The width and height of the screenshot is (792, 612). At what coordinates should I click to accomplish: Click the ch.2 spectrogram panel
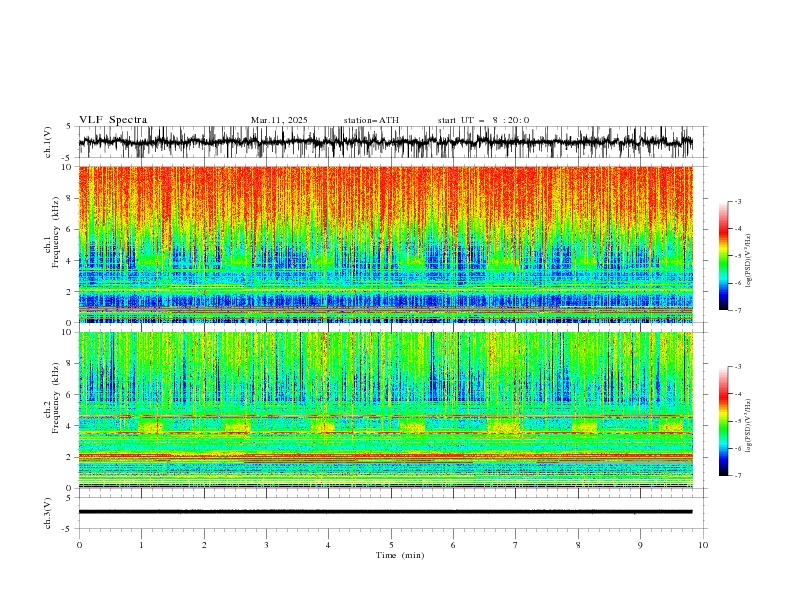click(386, 410)
